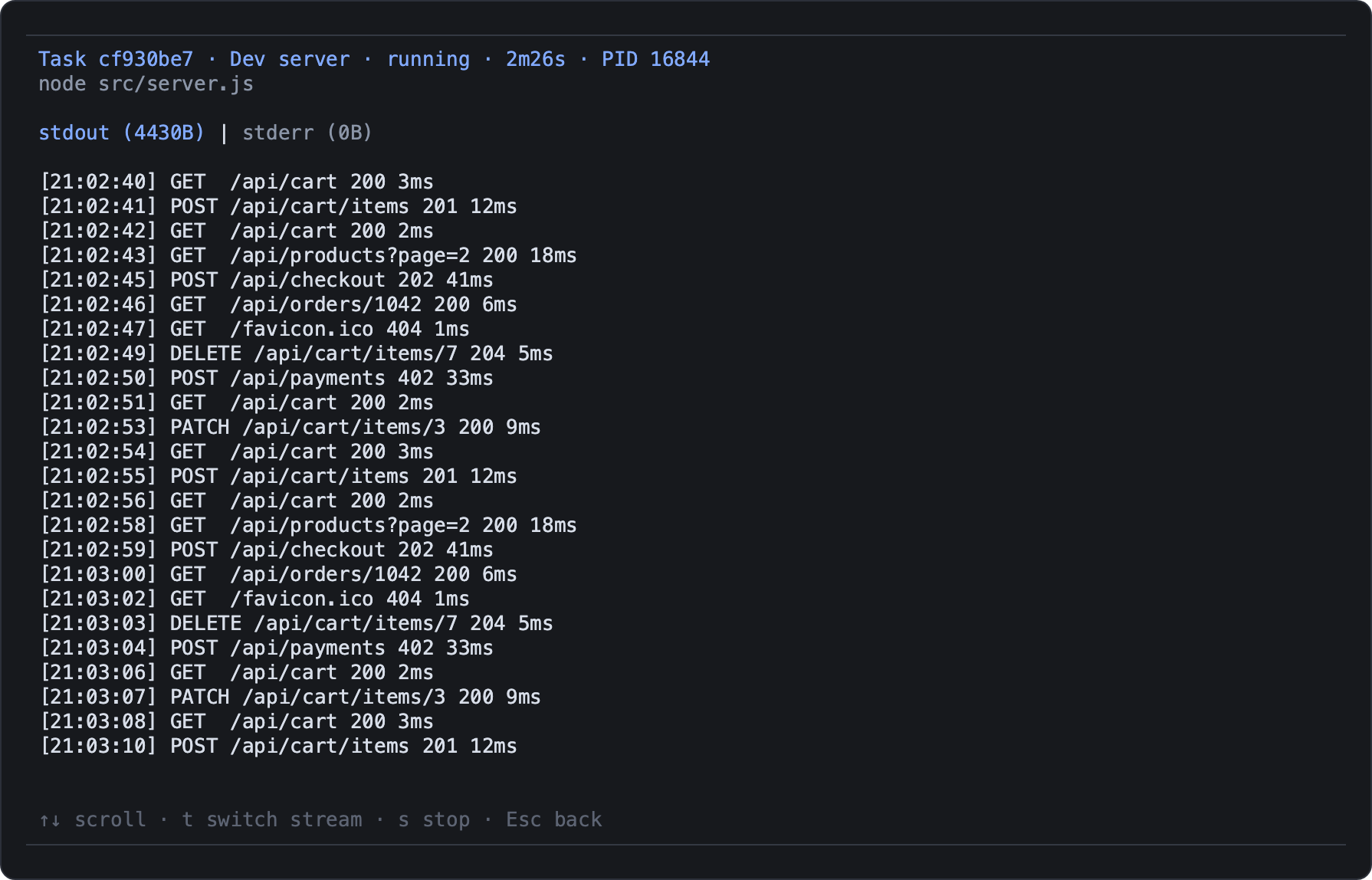Select log line at 21:02:53 PATCH cart items/3
Screen dimensions: 1372x880
[290, 427]
